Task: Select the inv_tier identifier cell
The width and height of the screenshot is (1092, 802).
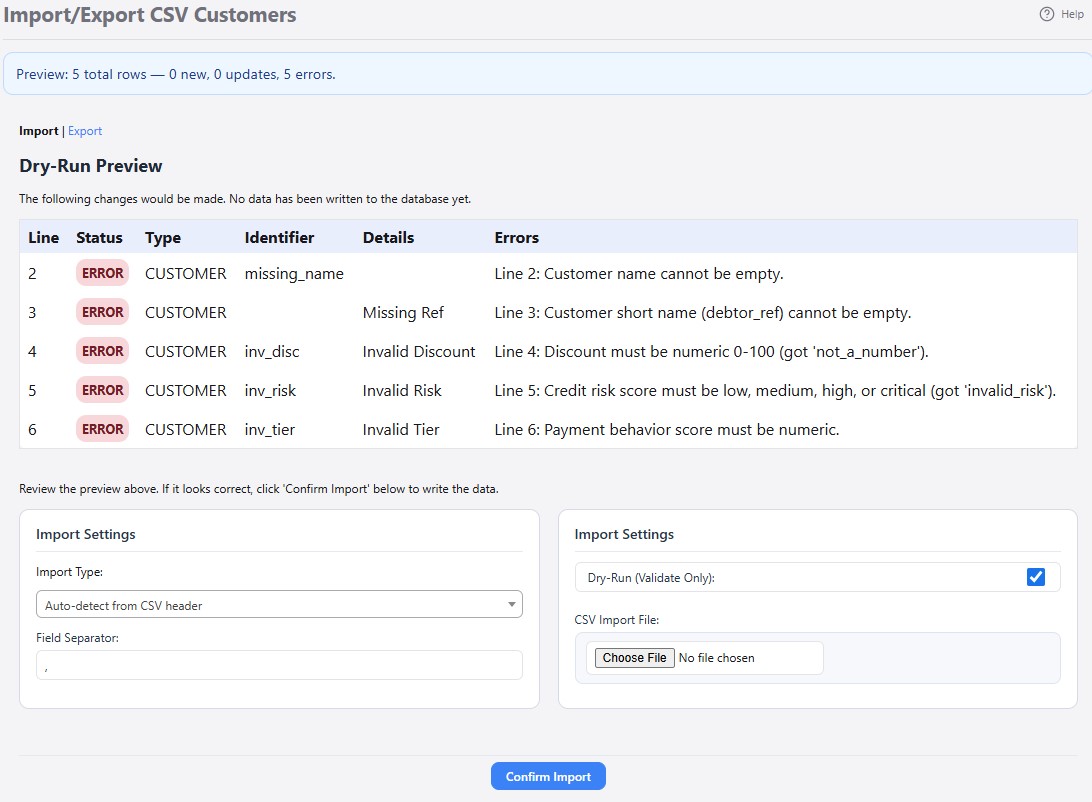Action: point(270,430)
